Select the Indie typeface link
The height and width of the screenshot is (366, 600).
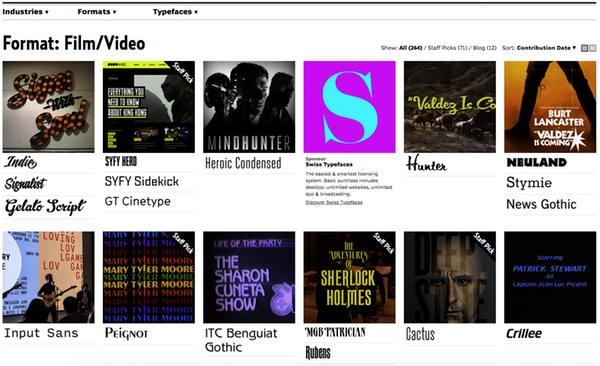pyautogui.click(x=21, y=162)
